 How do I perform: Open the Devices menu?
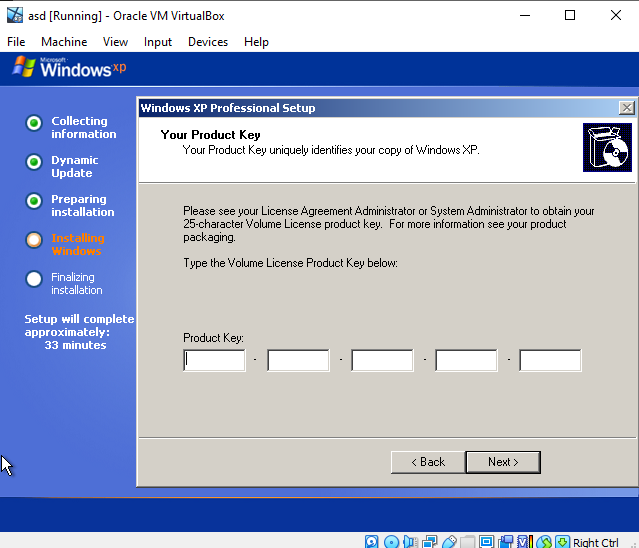pos(208,42)
